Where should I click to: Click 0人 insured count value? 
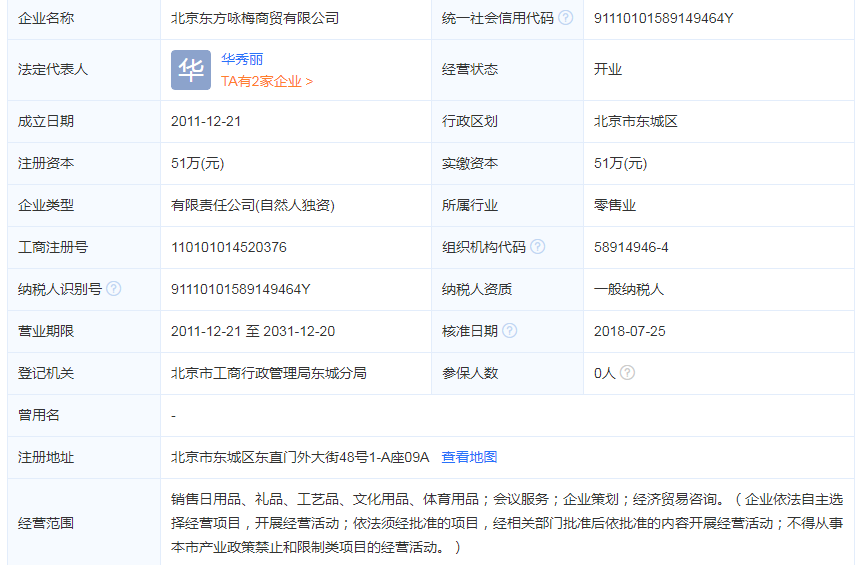(x=605, y=373)
